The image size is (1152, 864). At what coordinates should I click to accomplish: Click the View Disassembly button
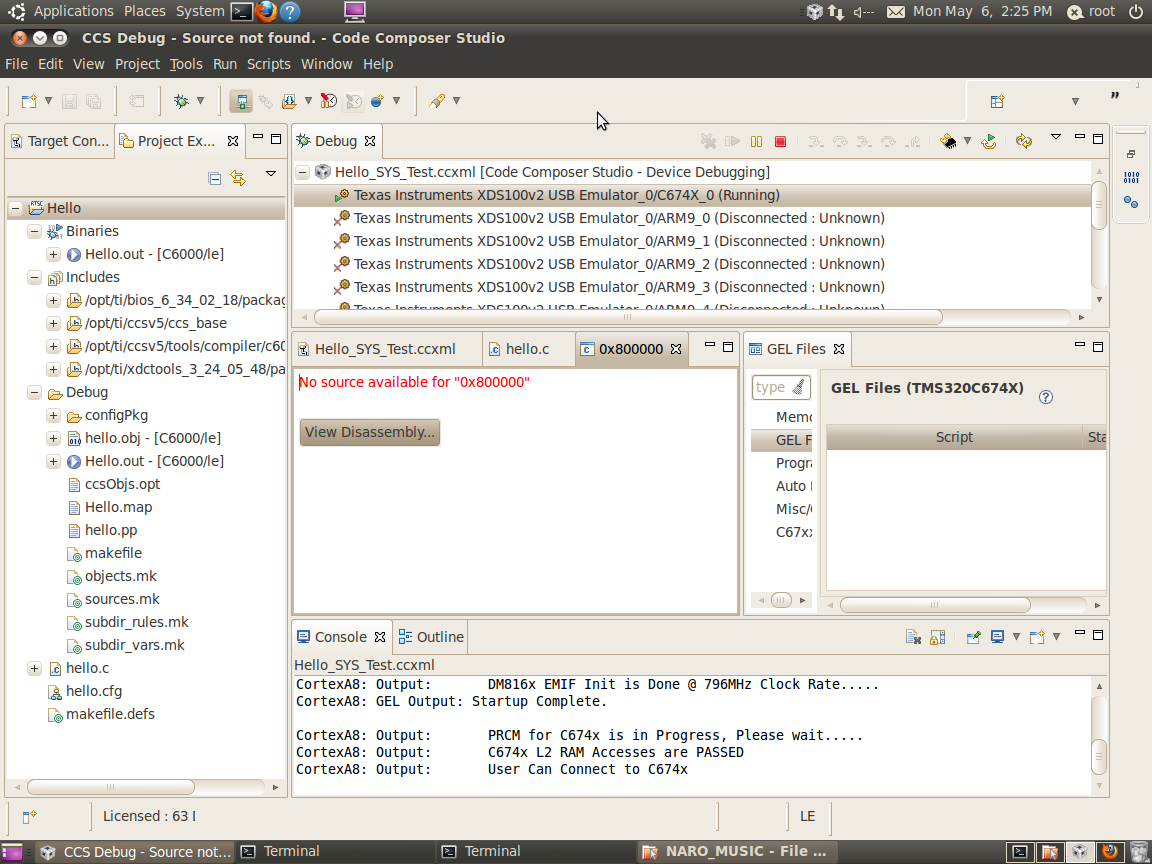(x=370, y=432)
